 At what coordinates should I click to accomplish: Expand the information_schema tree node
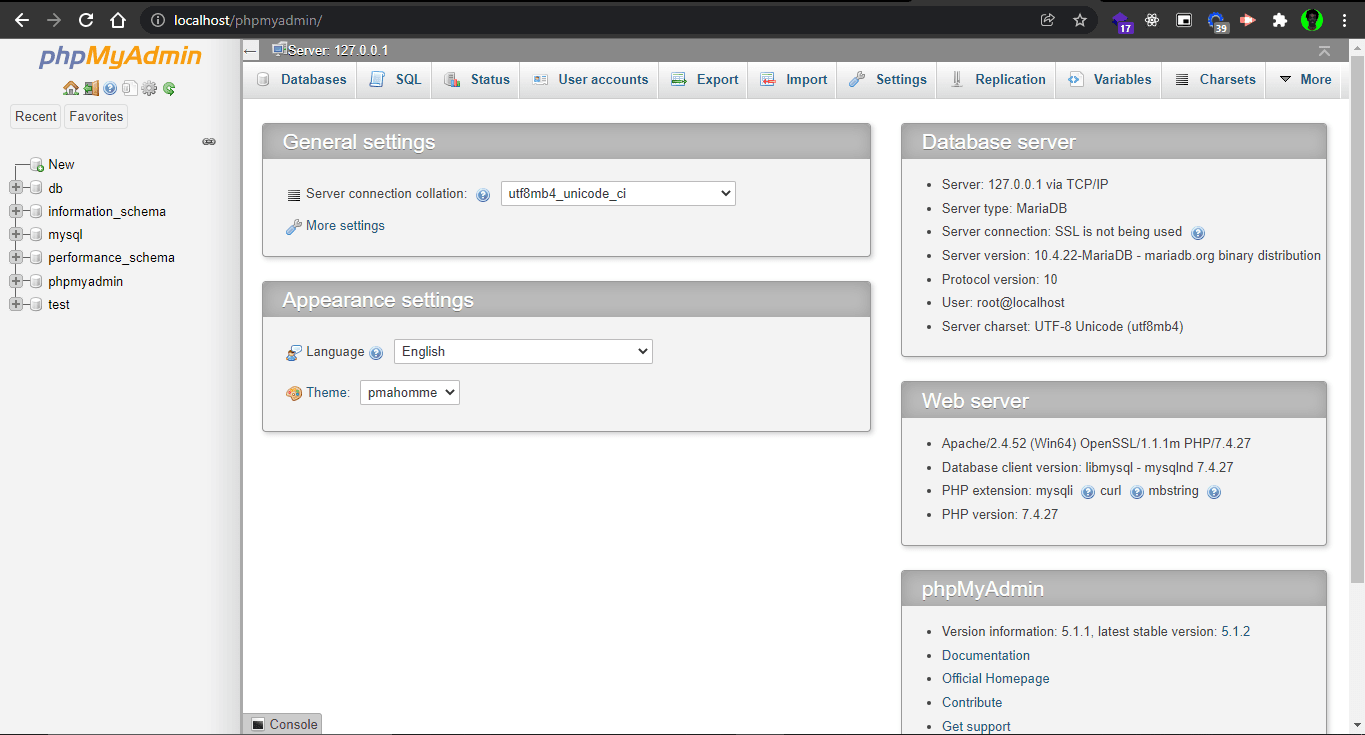point(15,211)
